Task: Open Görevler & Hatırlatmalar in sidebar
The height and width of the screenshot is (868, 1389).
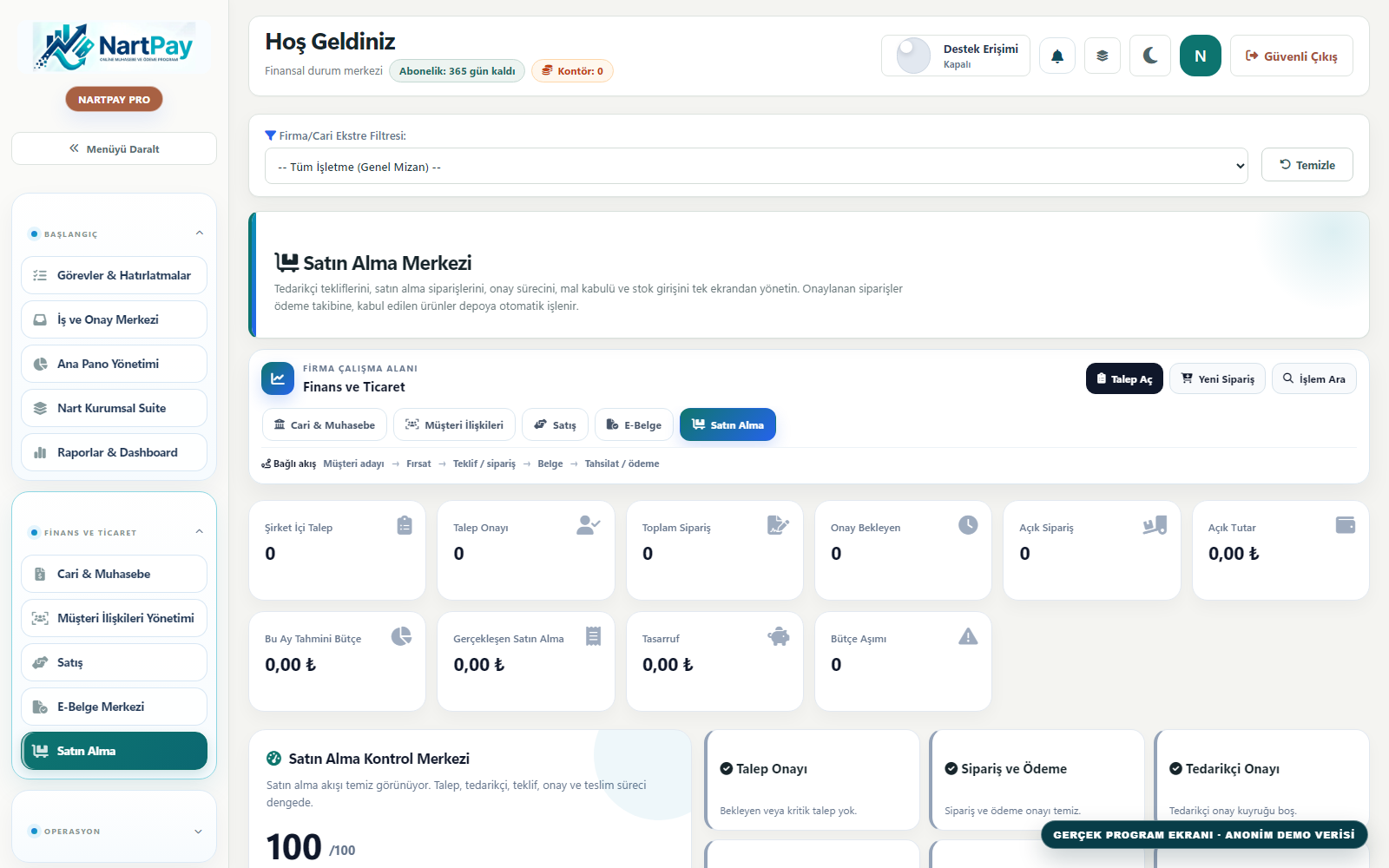Action: [x=114, y=275]
